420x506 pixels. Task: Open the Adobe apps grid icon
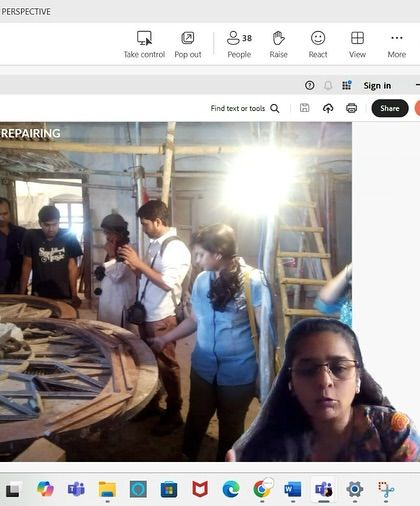[347, 86]
